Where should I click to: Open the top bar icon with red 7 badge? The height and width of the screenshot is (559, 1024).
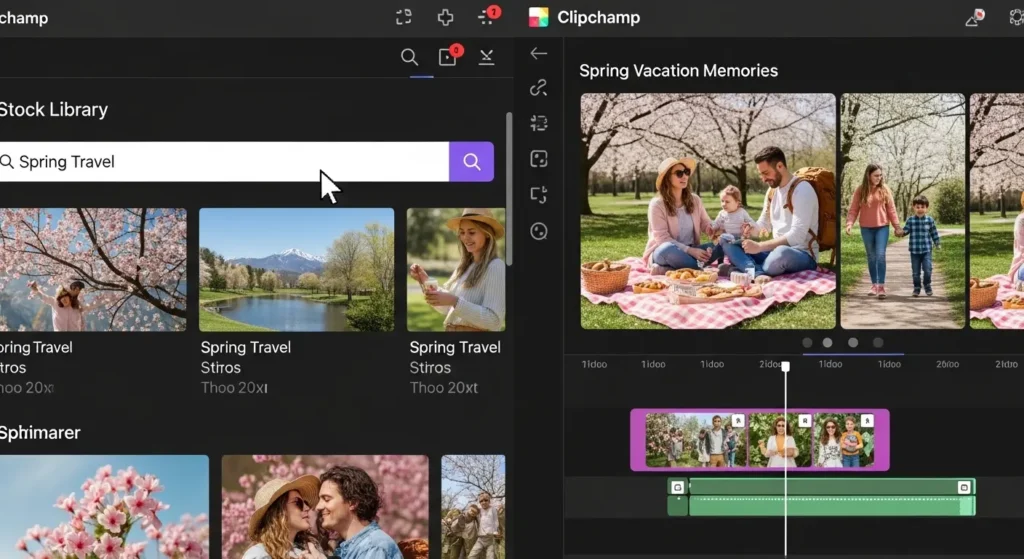point(488,16)
